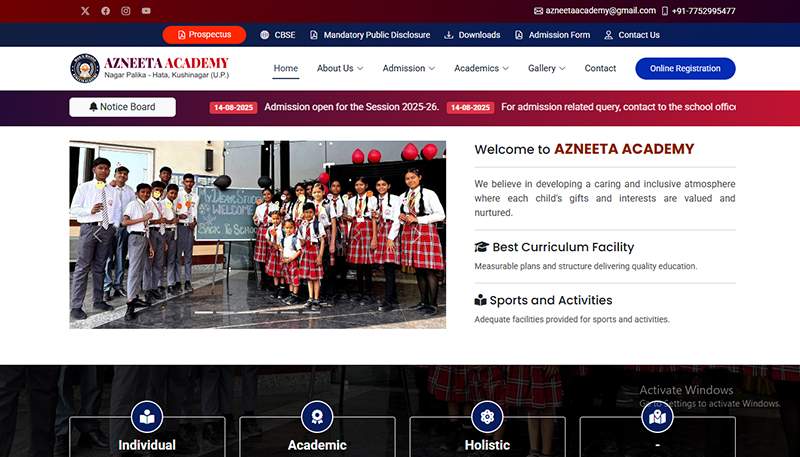The width and height of the screenshot is (800, 457).
Task: Open the Contact menu item
Action: pyautogui.click(x=600, y=68)
